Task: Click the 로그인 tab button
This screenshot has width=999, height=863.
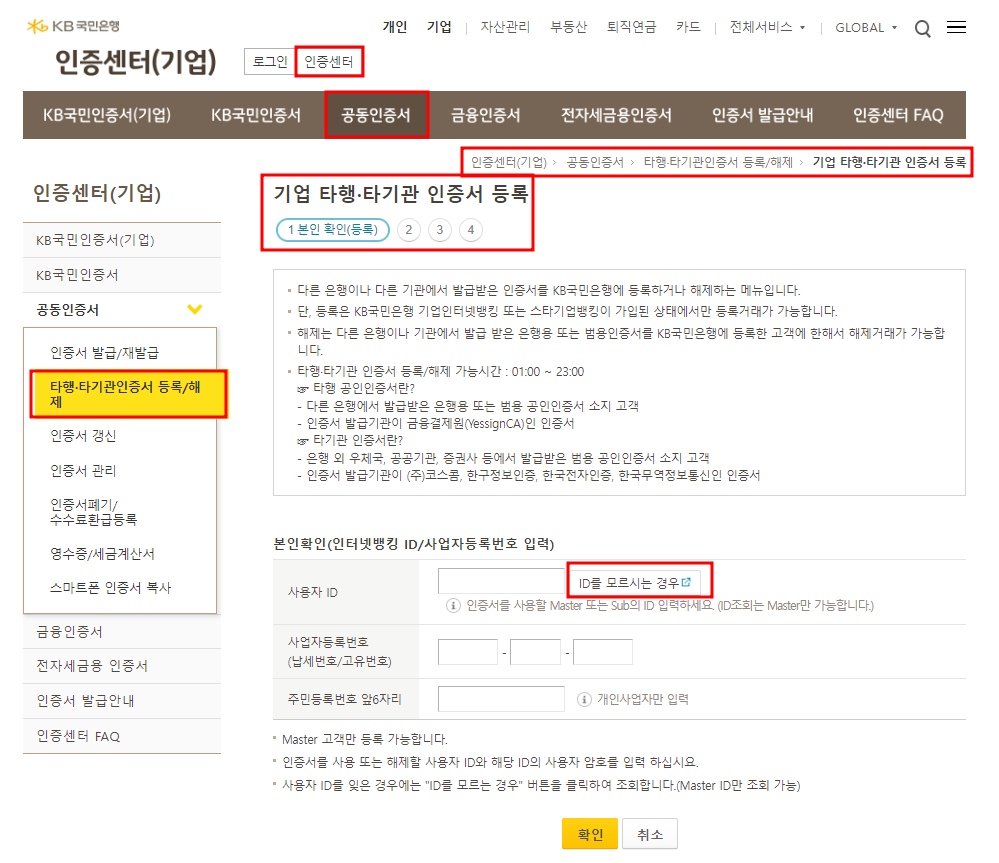Action: click(270, 62)
